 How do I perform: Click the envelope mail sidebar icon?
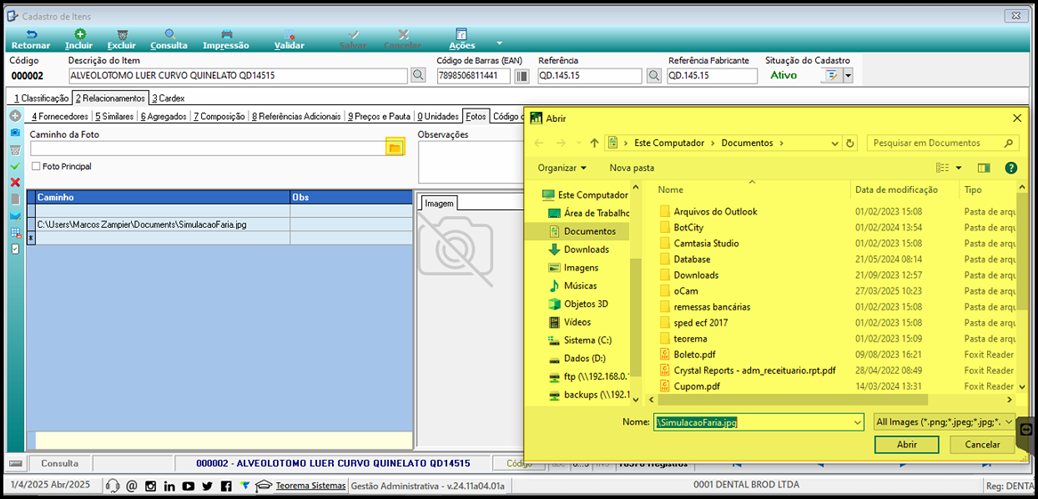pyautogui.click(x=15, y=216)
